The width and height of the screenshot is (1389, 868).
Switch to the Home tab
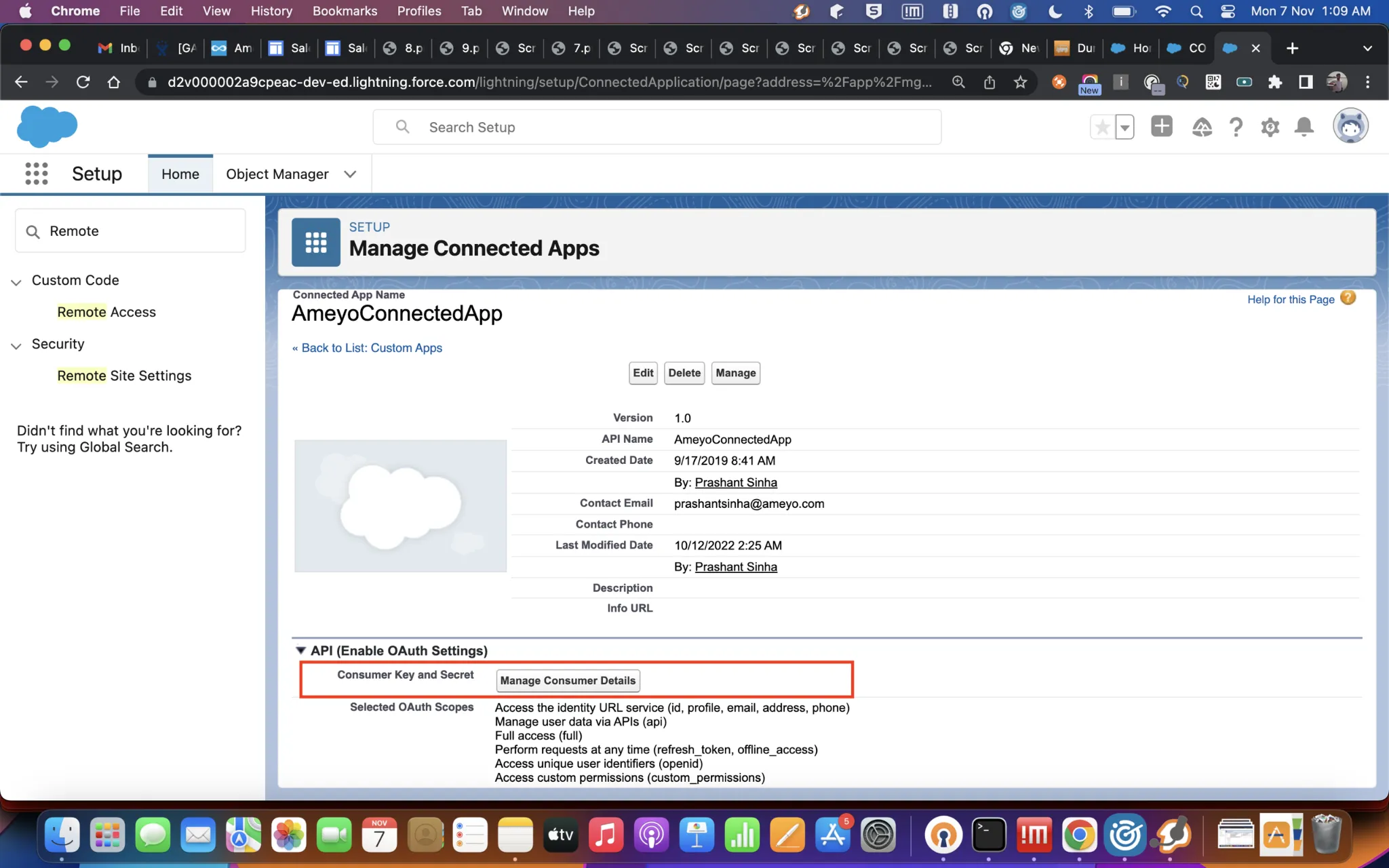(180, 174)
